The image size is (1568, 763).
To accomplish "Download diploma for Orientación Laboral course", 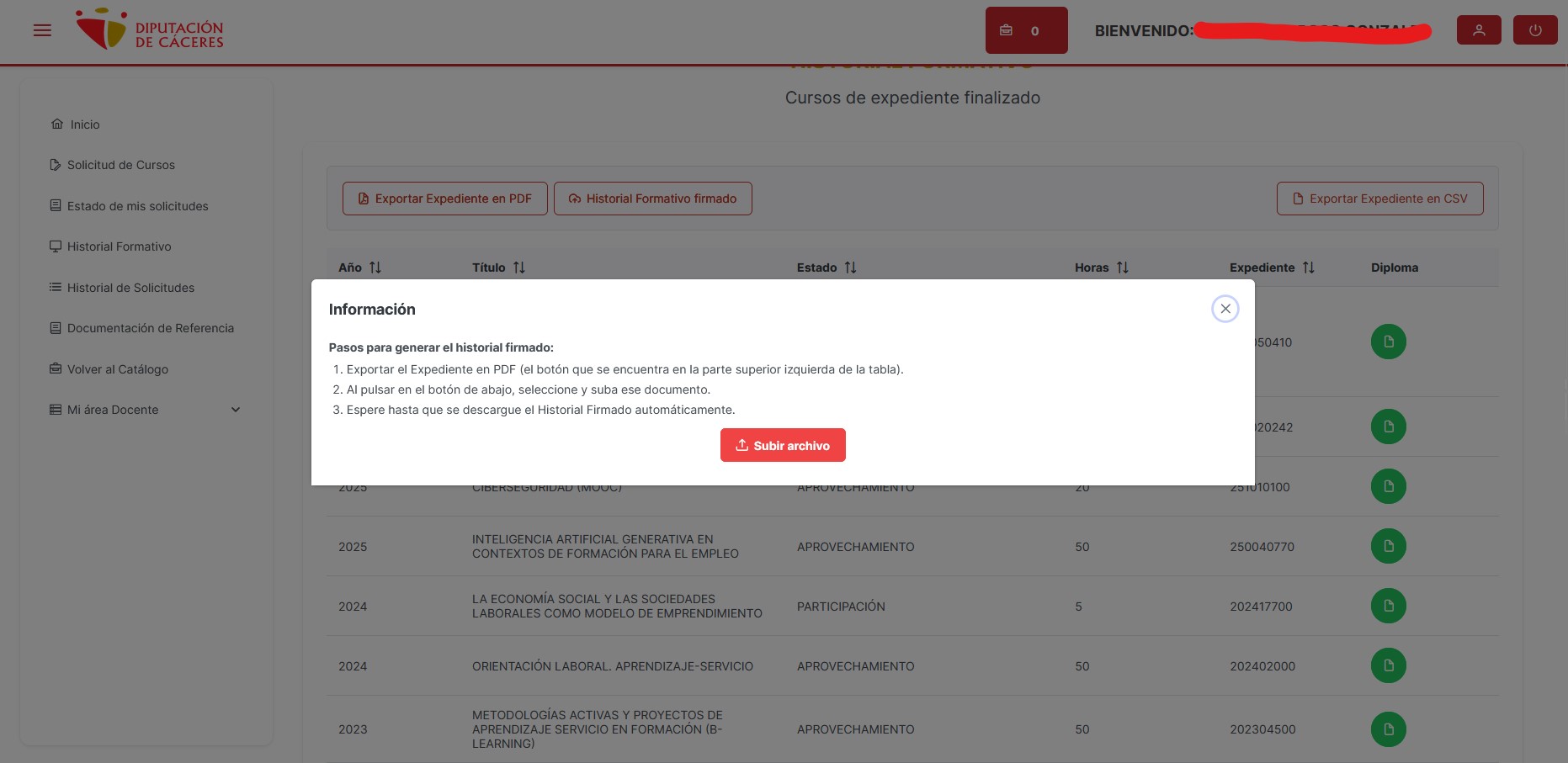I will (x=1388, y=666).
